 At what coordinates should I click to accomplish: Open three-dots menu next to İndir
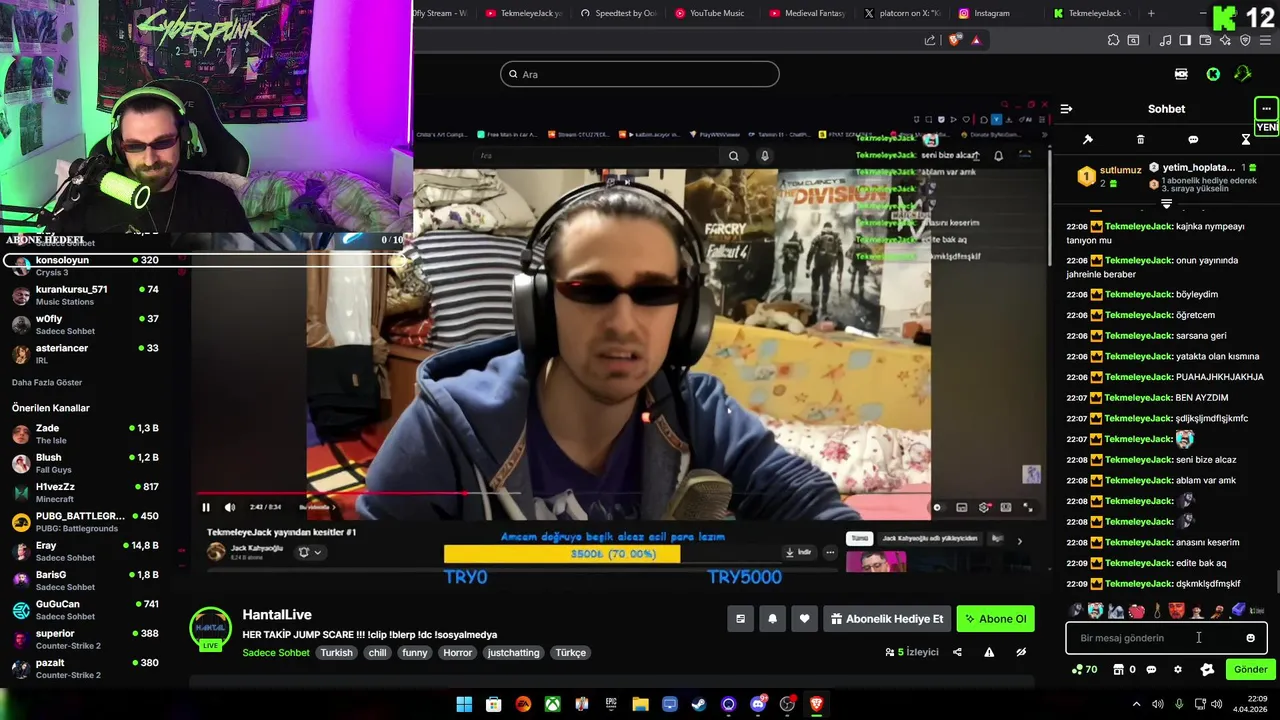coord(829,552)
